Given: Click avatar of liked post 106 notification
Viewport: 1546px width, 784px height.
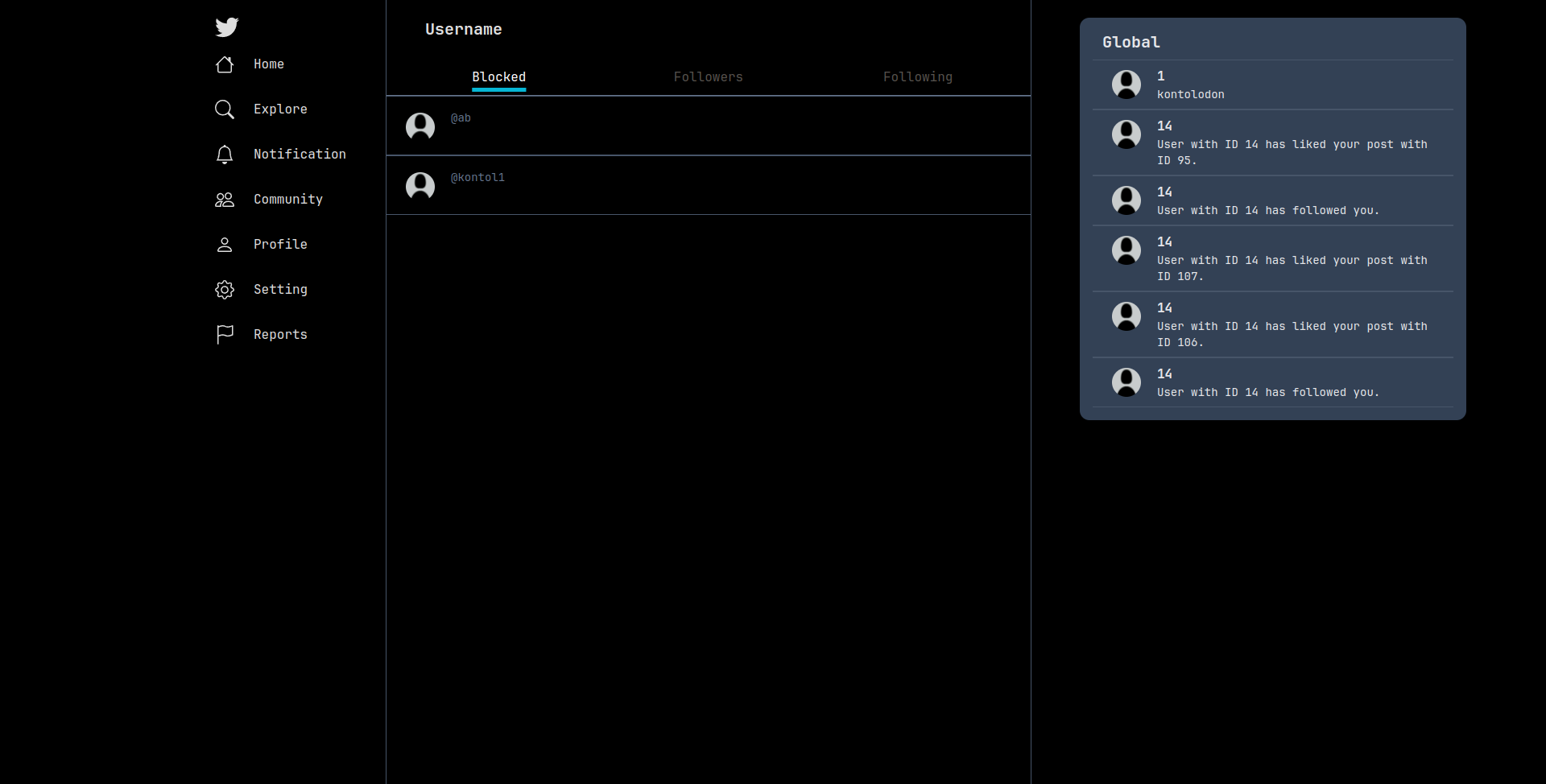Looking at the screenshot, I should (1126, 316).
